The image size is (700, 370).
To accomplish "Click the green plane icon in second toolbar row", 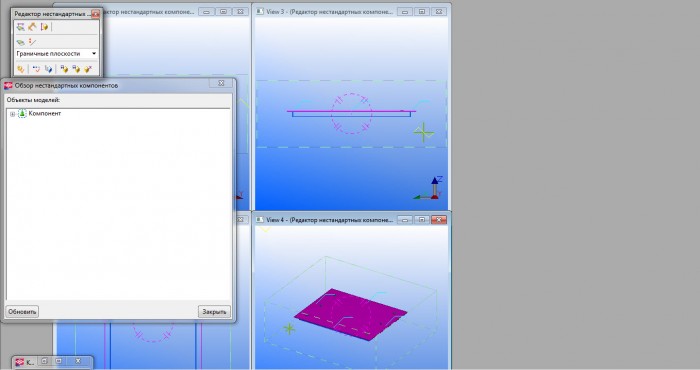I will tap(21, 42).
